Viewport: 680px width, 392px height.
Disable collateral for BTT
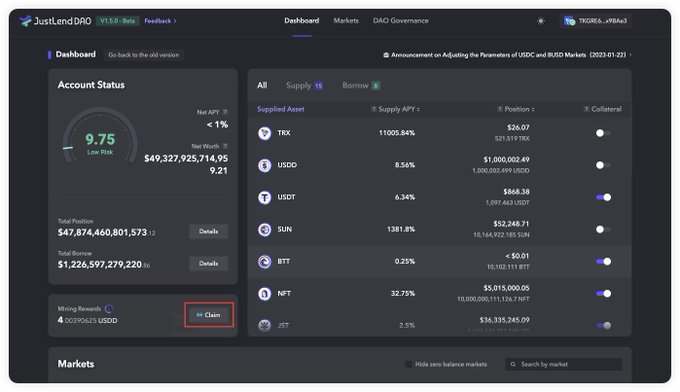coord(603,261)
